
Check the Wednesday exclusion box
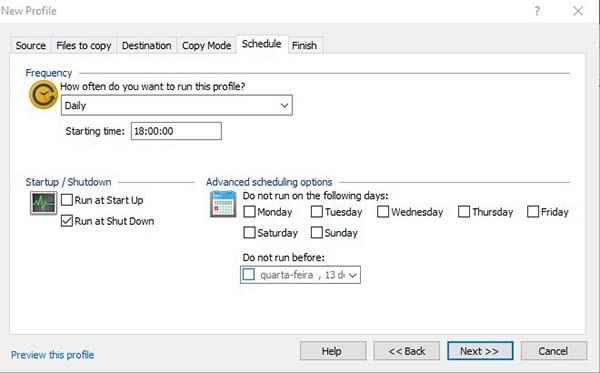point(383,212)
